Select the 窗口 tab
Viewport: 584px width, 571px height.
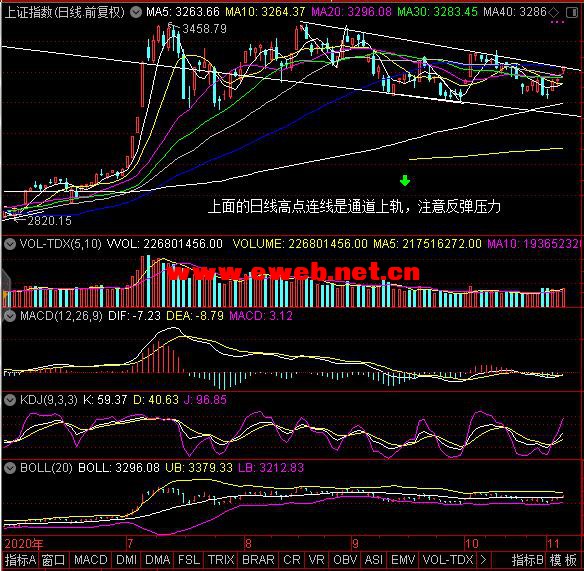tap(53, 560)
